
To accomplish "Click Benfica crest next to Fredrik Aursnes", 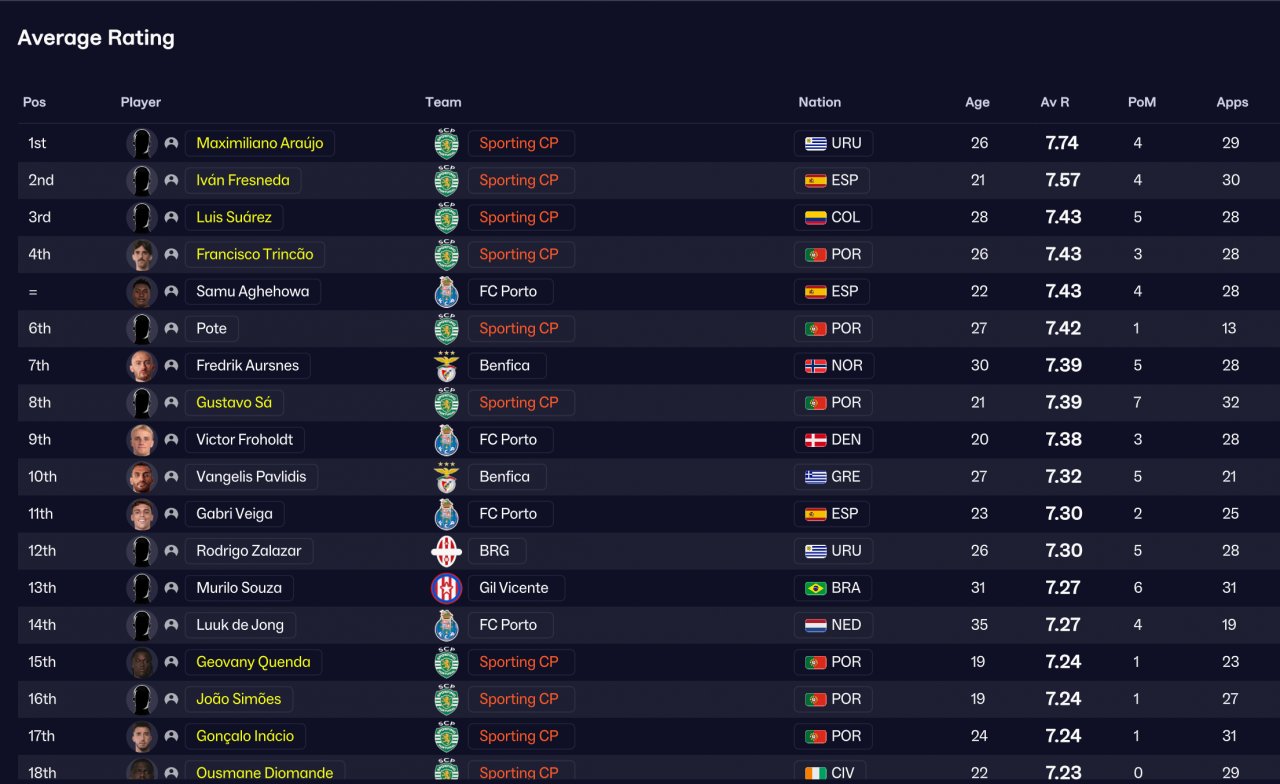I will pos(446,365).
